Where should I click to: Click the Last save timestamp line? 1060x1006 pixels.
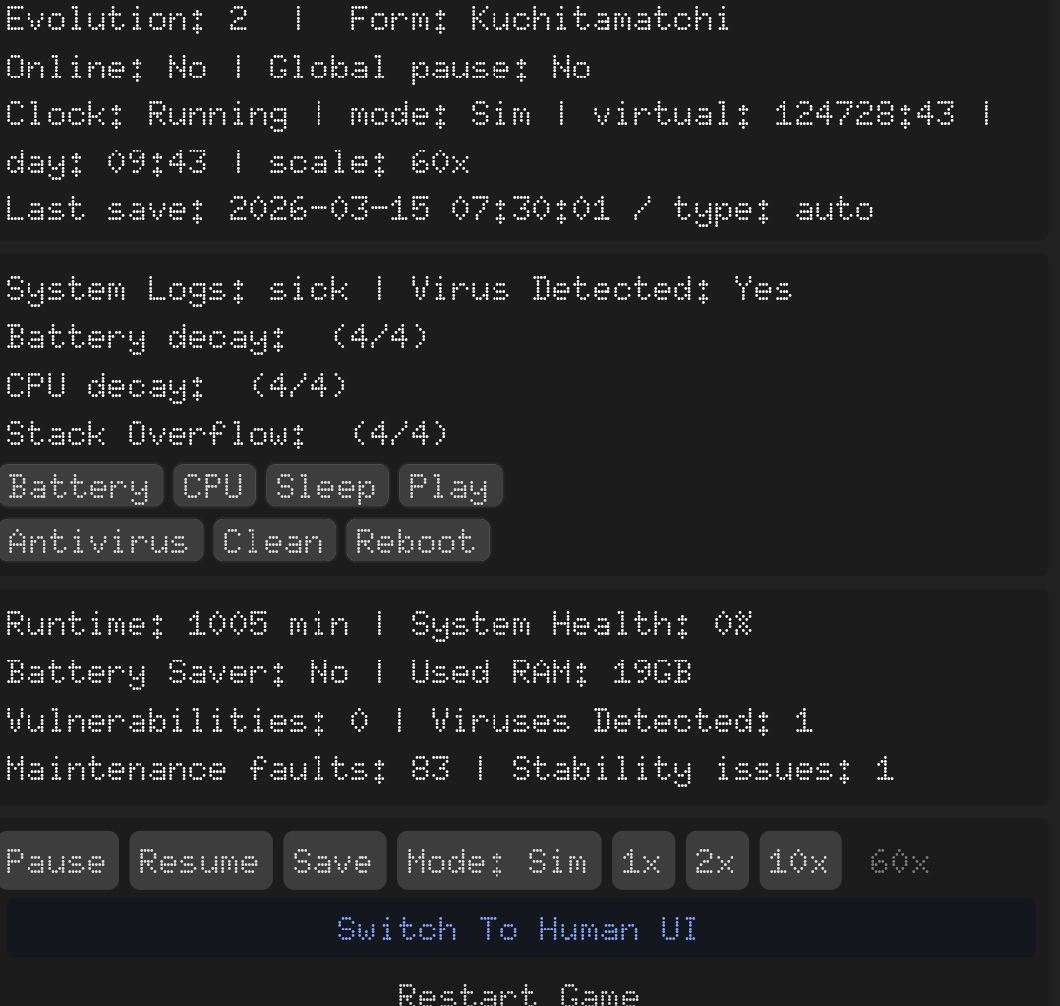coord(440,210)
